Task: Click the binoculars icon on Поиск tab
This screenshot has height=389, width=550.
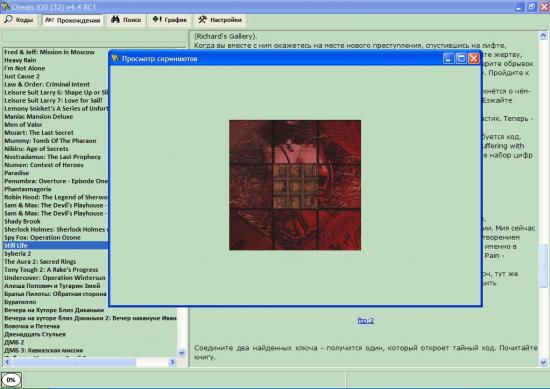Action: (115, 20)
